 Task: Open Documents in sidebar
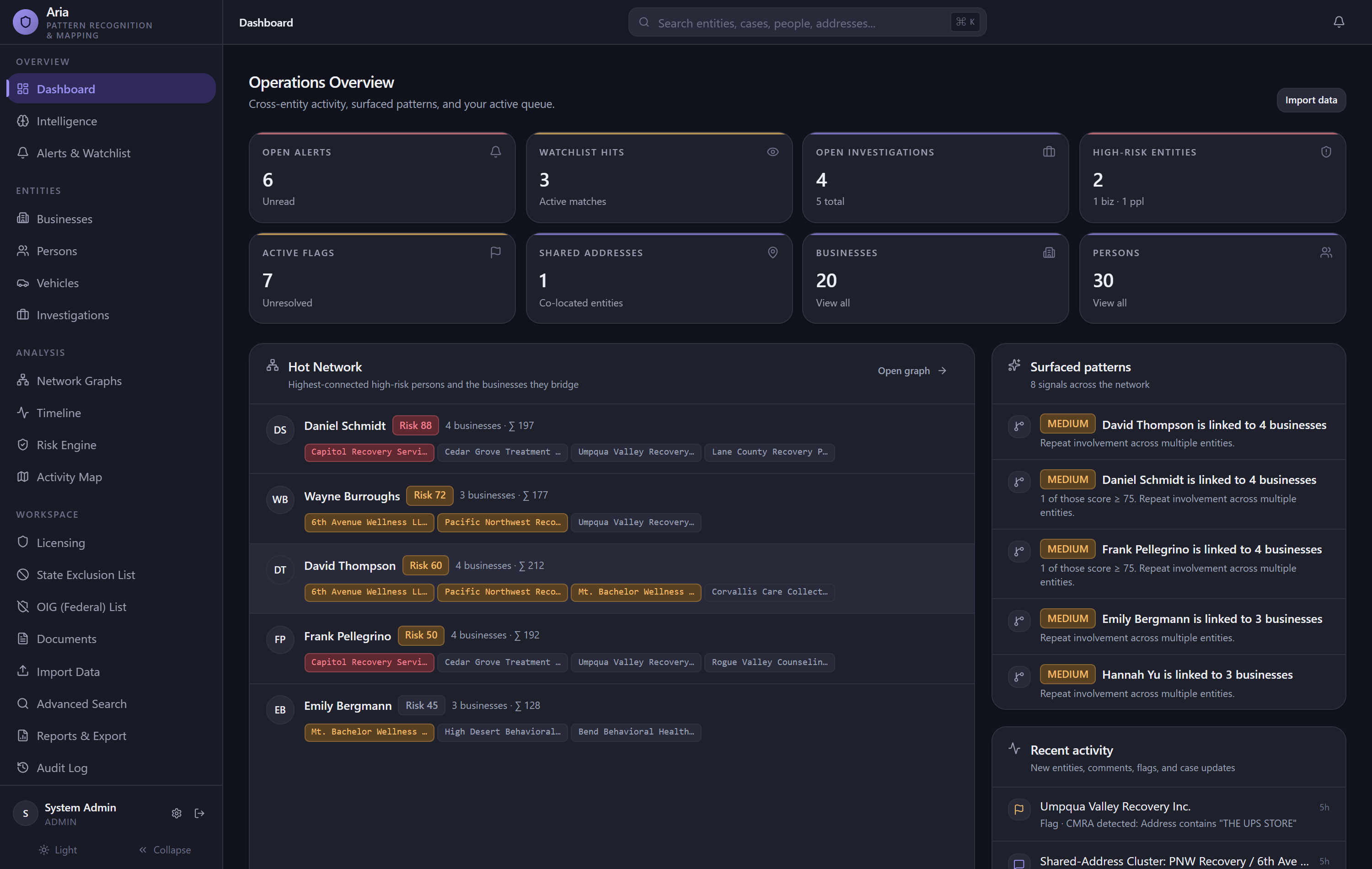[111, 639]
